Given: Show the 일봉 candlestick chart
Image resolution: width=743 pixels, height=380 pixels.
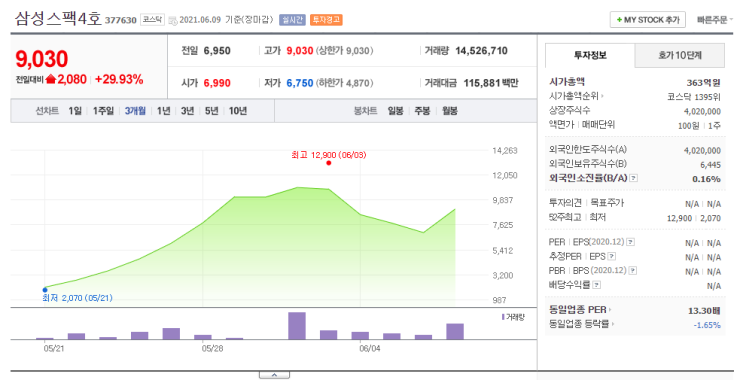Looking at the screenshot, I should tap(395, 111).
